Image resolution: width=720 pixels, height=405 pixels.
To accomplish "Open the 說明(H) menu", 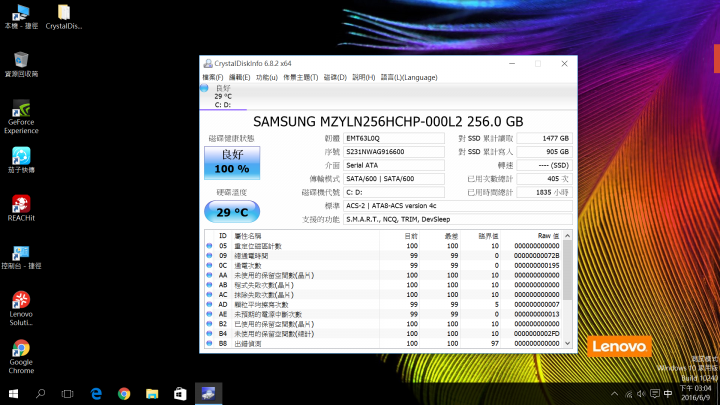I will pos(363,77).
